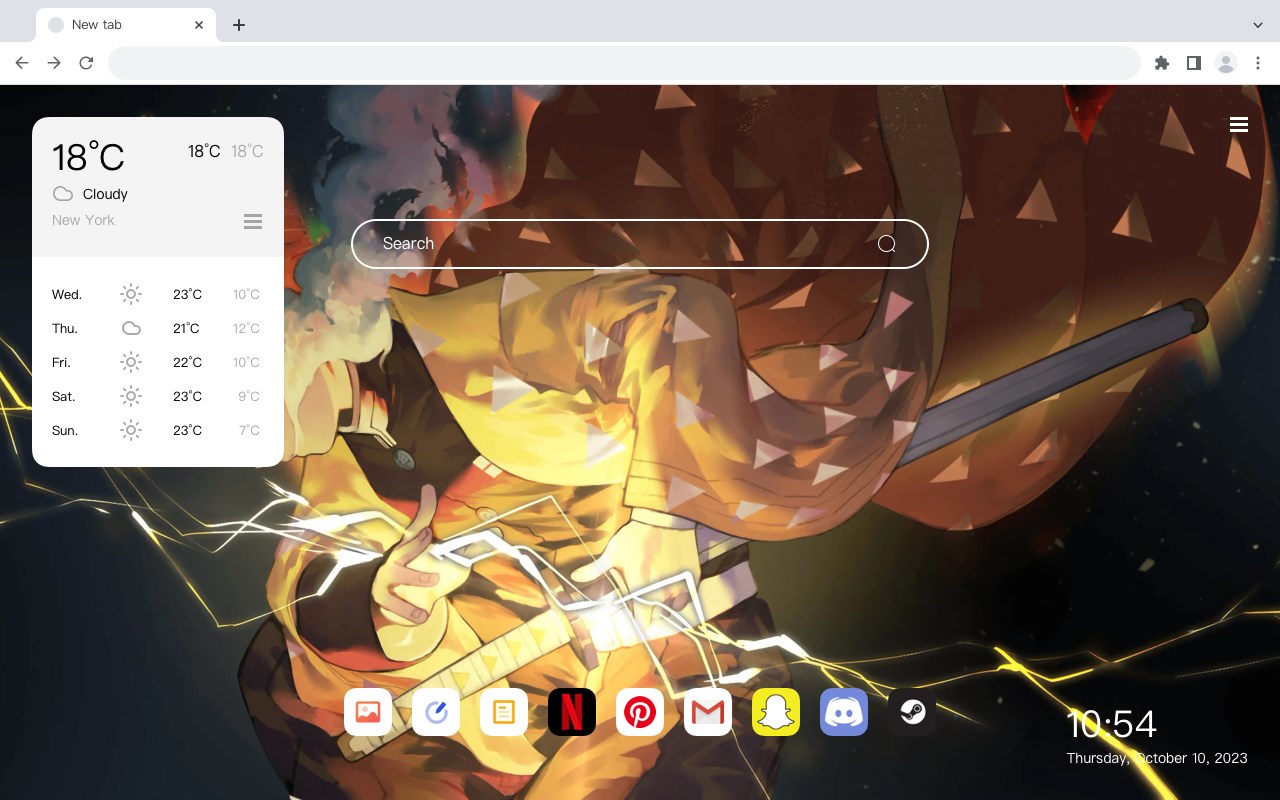
Task: Open Chrome's three-dot menu
Action: pos(1258,63)
